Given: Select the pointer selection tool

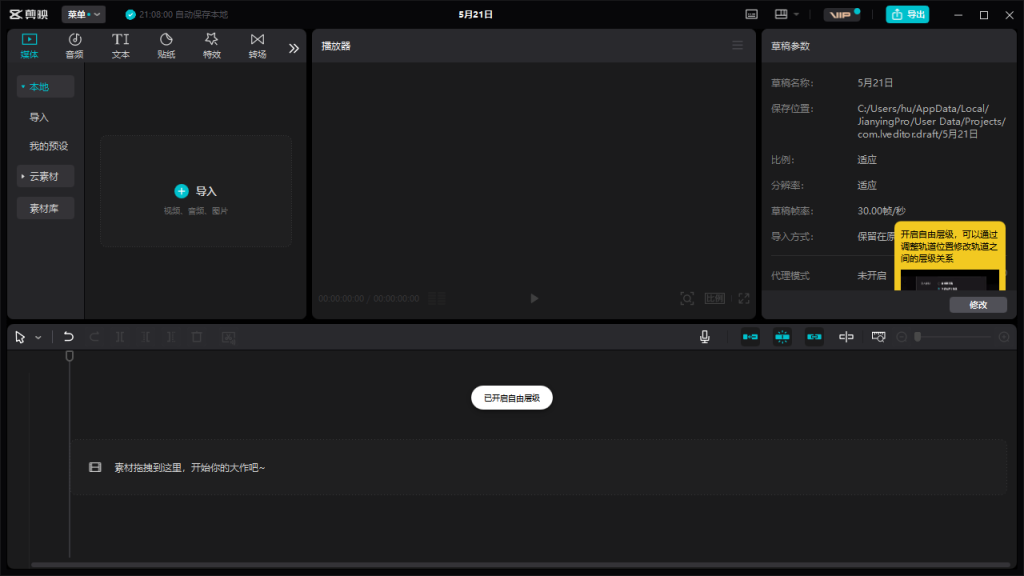Looking at the screenshot, I should click(x=20, y=337).
